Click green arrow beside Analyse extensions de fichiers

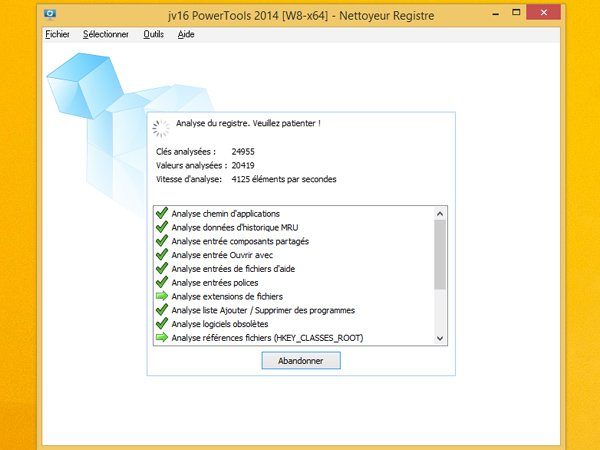click(162, 296)
